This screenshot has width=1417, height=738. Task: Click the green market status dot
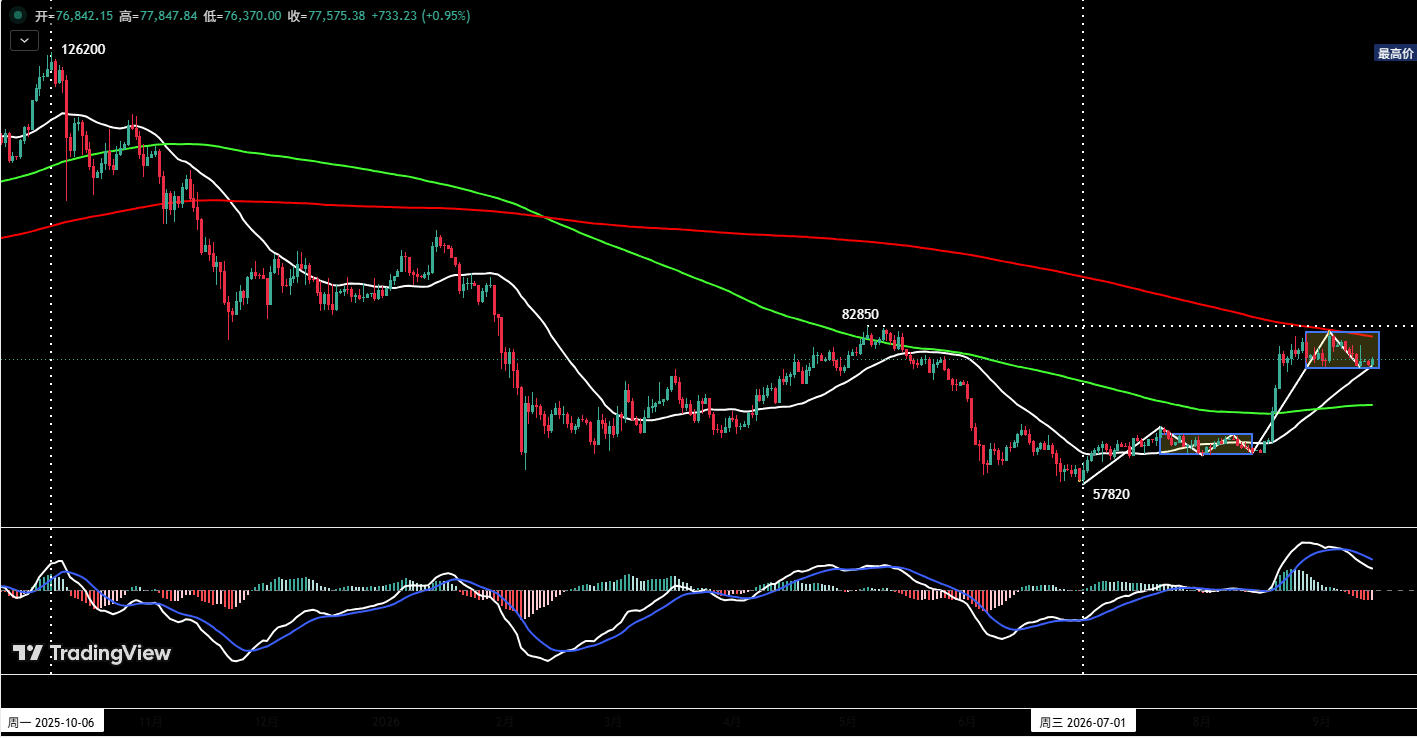18,15
